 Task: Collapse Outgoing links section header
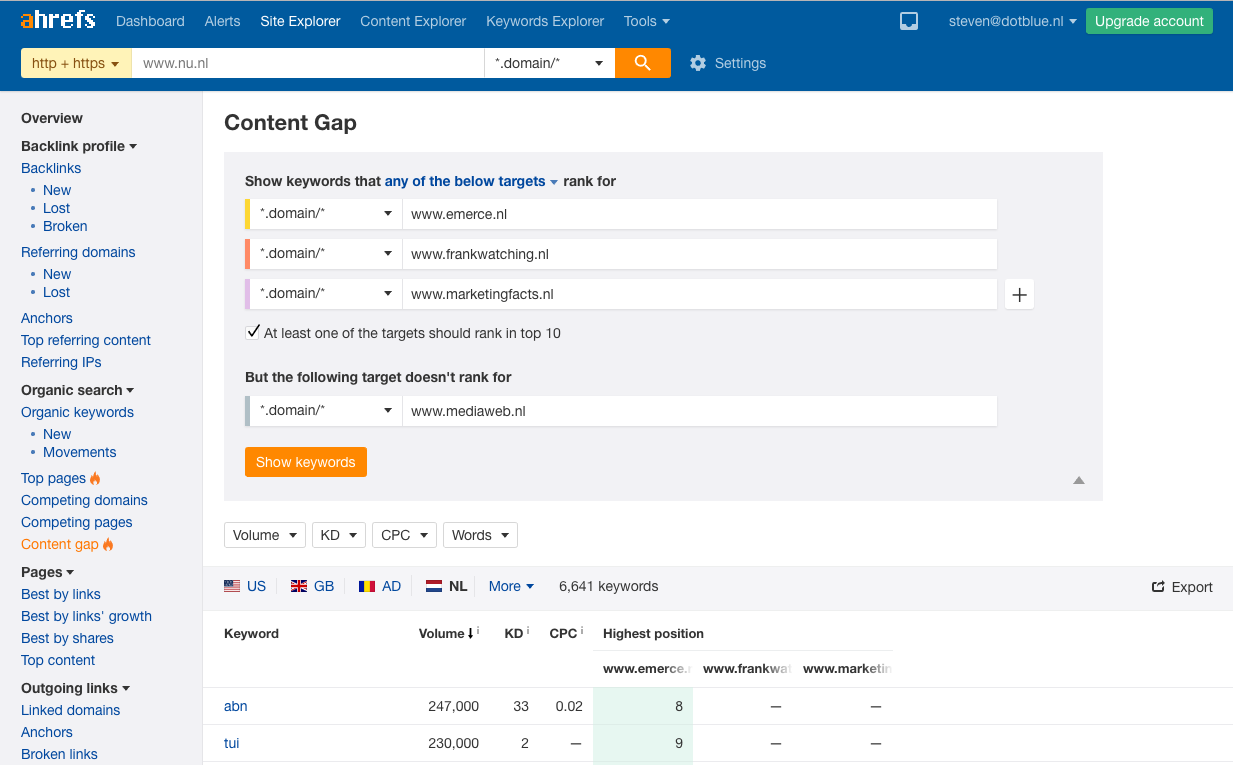coord(75,688)
